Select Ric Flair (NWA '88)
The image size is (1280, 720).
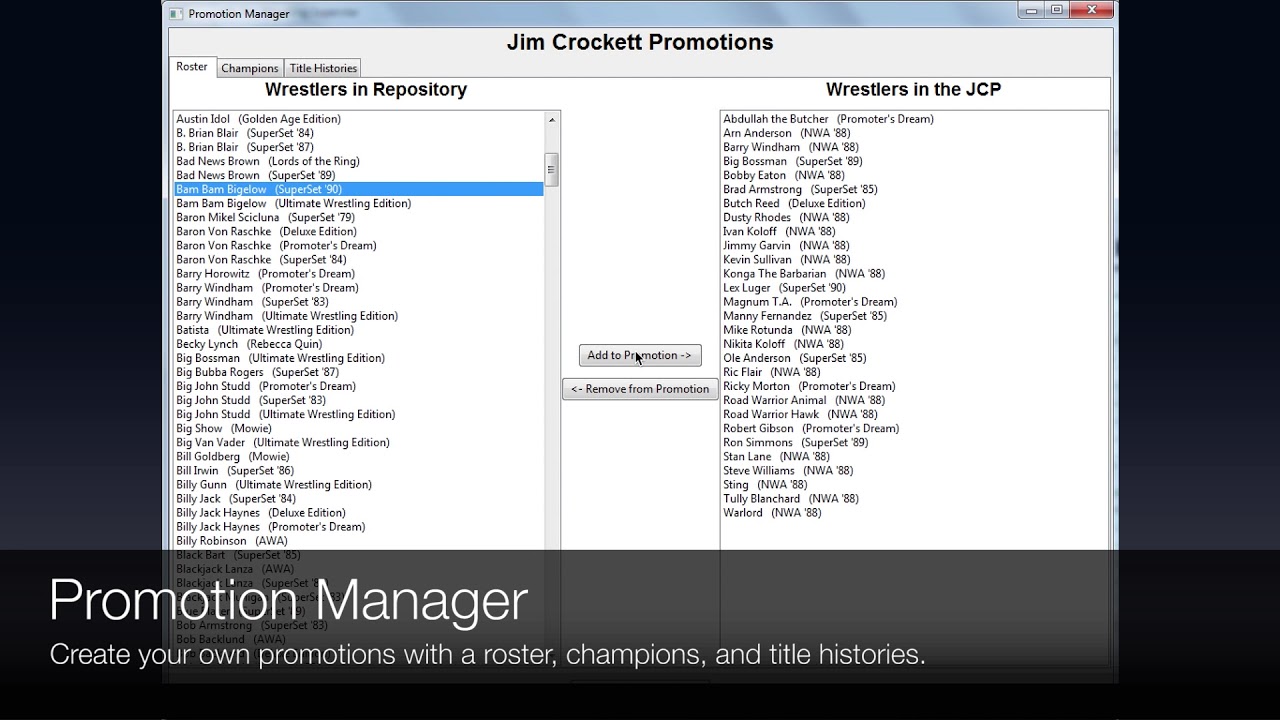click(x=914, y=372)
